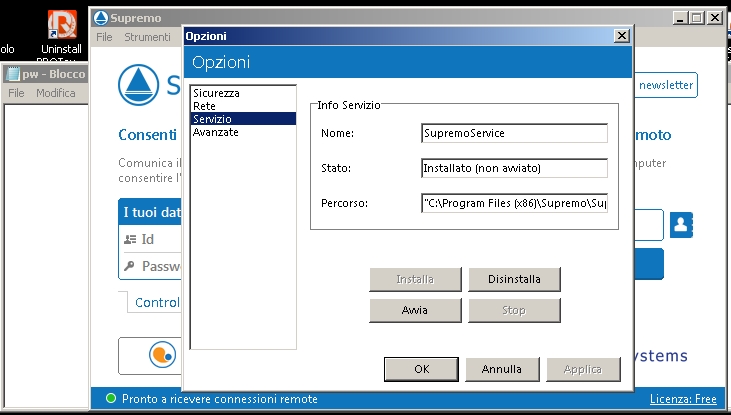
Task: Open the File menu in Notepad window
Action: tap(16, 93)
